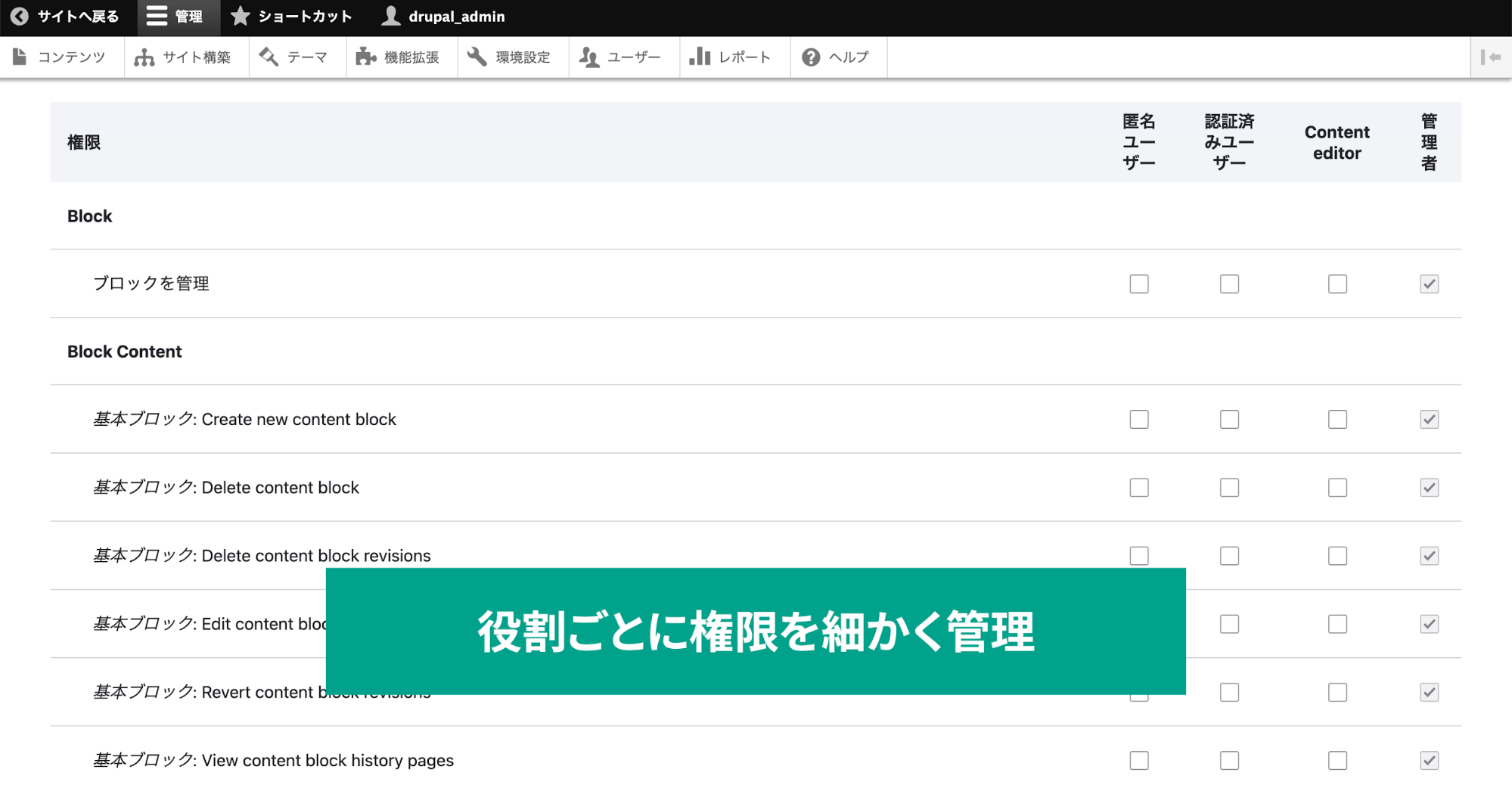Viewport: 1512px width, 788px height.
Task: Enable ブロックを管理 for 匿名ユーザー
Action: click(1139, 284)
